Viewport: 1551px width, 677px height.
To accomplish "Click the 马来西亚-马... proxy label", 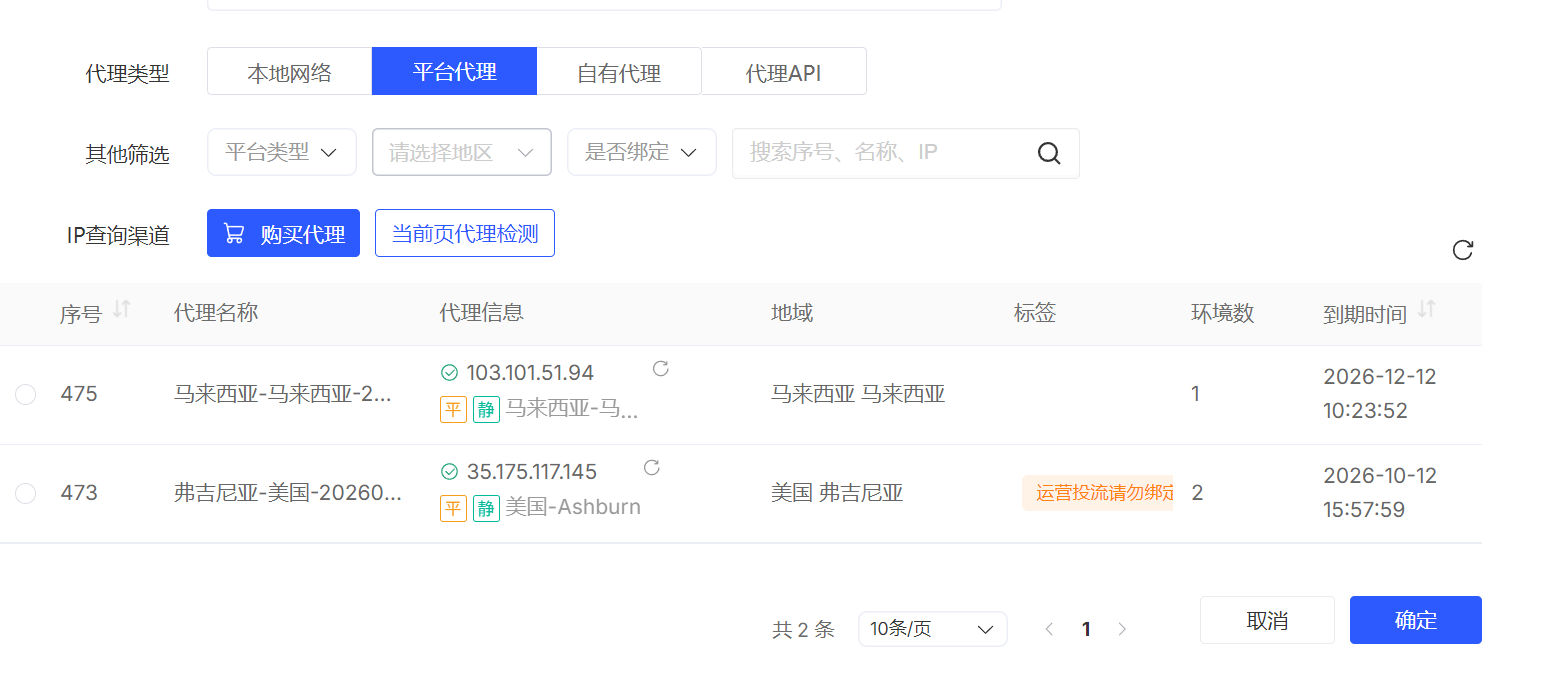I will pyautogui.click(x=571, y=409).
